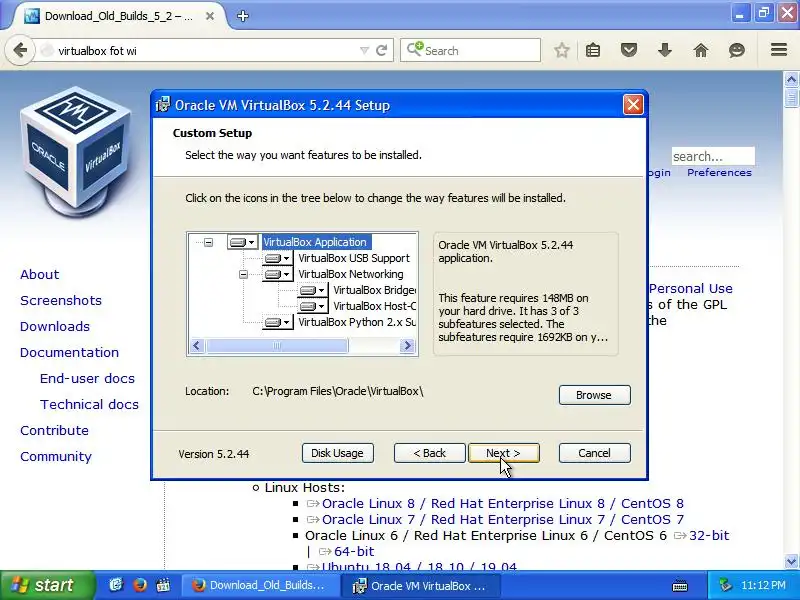Click the website search field
The height and width of the screenshot is (600, 800).
[713, 156]
